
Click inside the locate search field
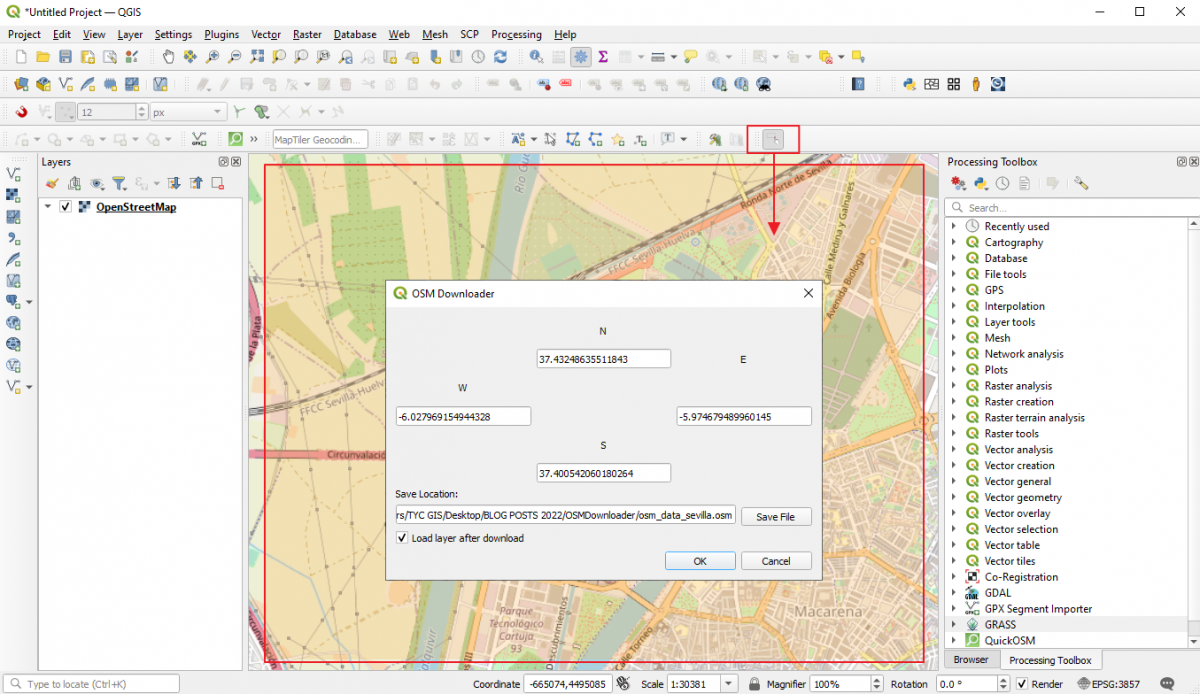click(90, 683)
